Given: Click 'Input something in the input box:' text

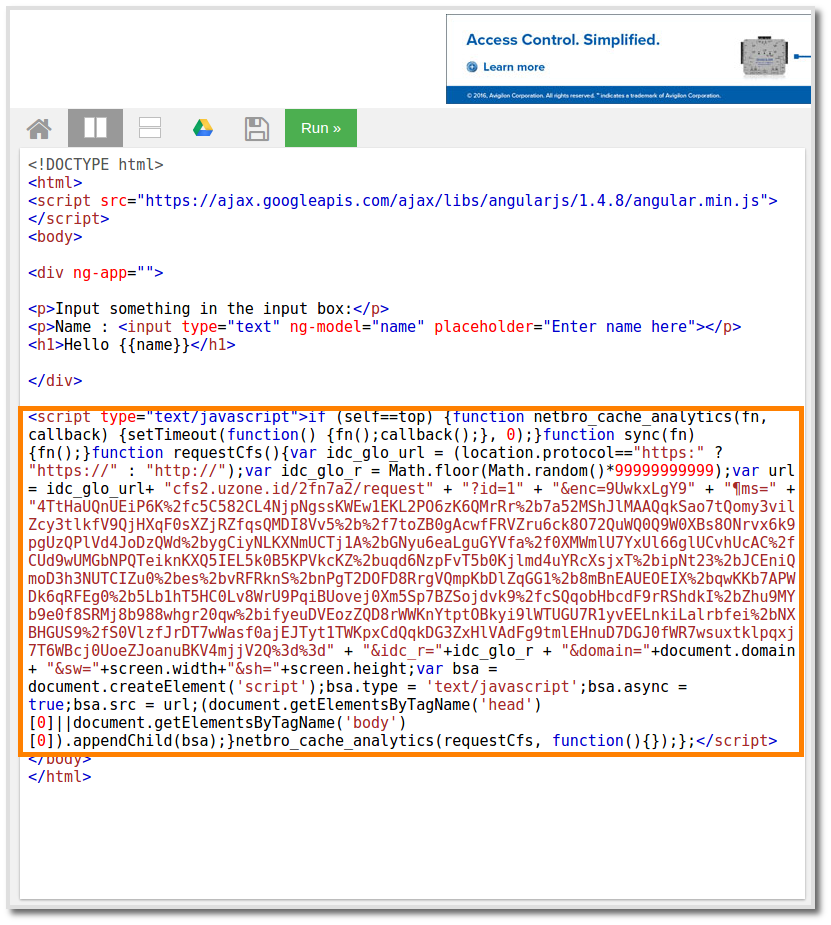Looking at the screenshot, I should click(204, 309).
